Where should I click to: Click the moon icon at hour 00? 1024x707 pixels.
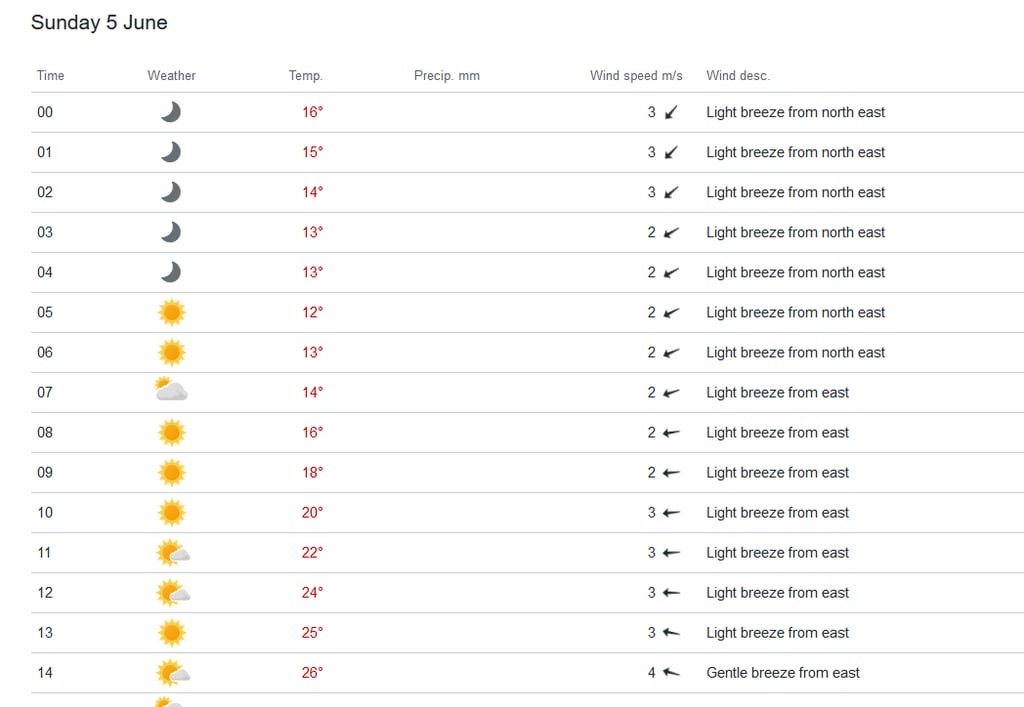pos(171,112)
